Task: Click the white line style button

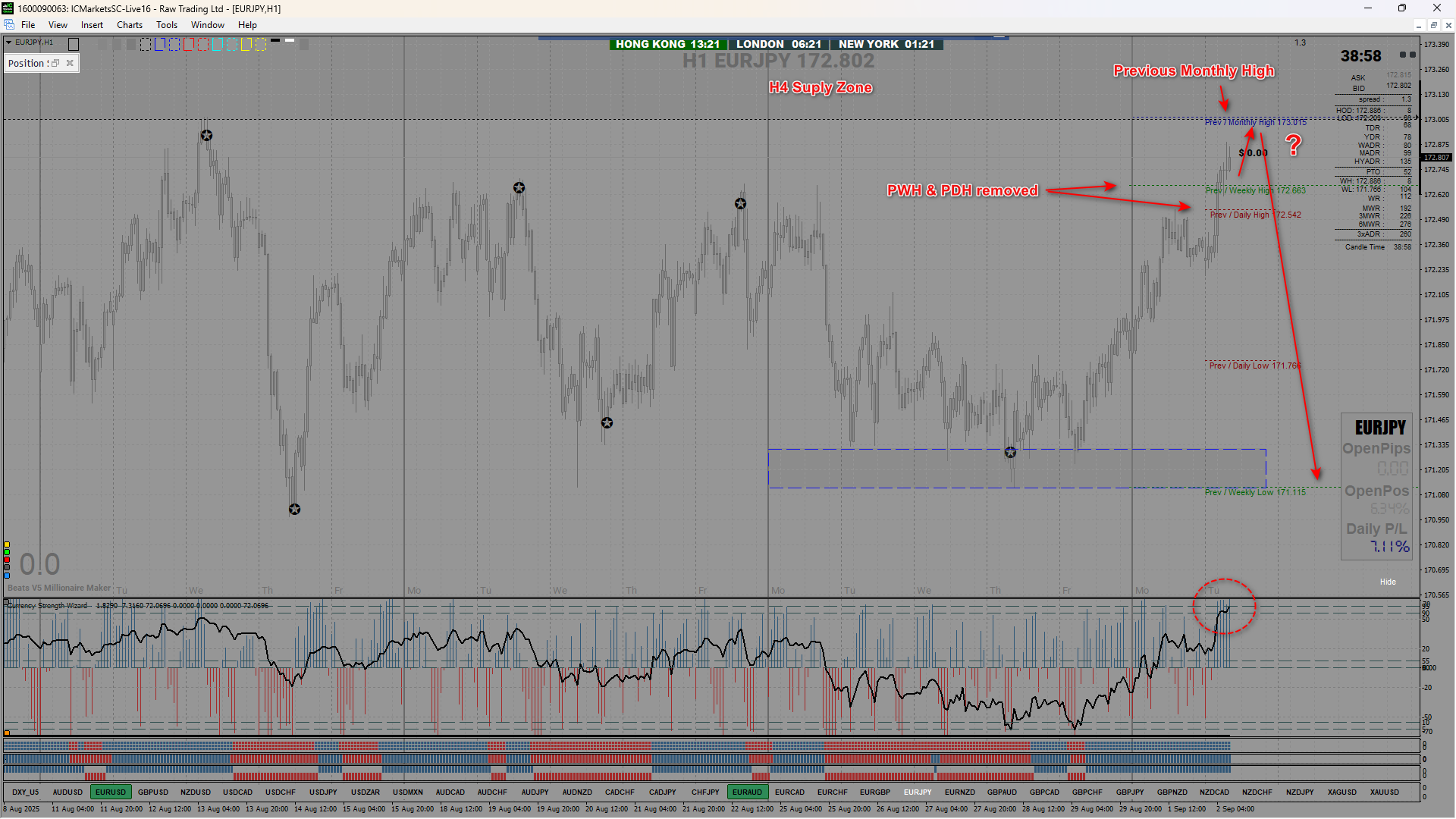Action: pos(290,40)
